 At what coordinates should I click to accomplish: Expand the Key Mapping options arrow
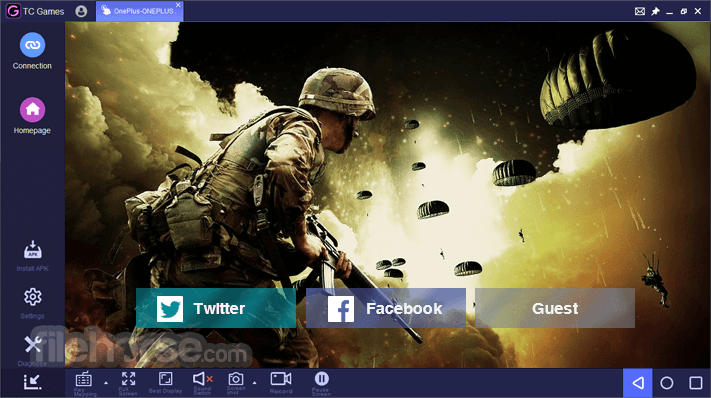click(106, 383)
